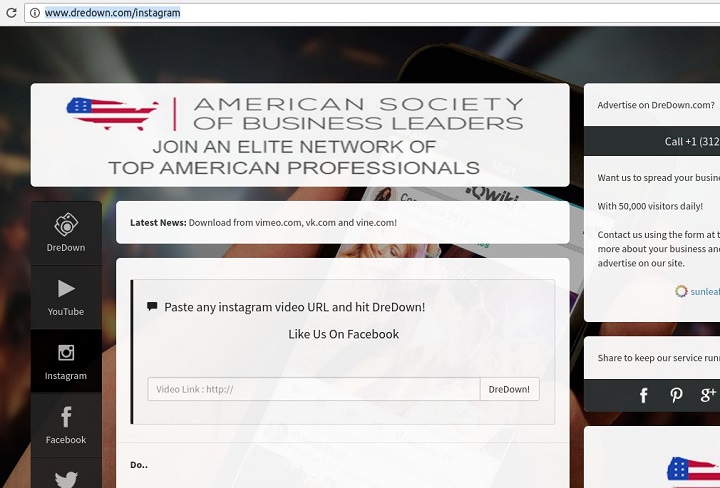This screenshot has width=720, height=488.
Task: Click 'Advertise on DreDown.com?' heading
Action: pos(656,105)
